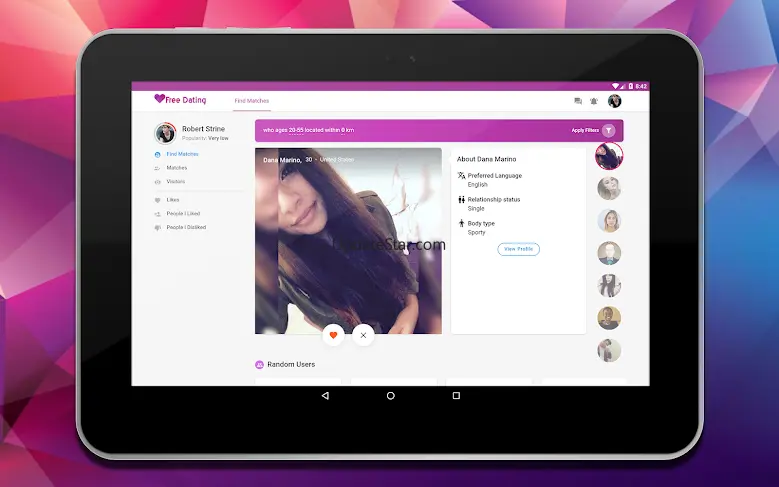Click View Profile button
The width and height of the screenshot is (779, 487).
518,249
